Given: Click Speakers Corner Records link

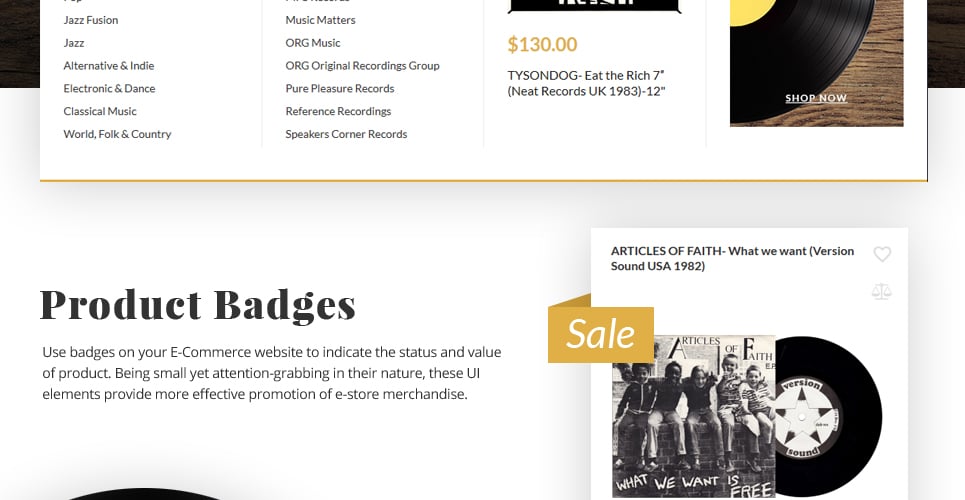Looking at the screenshot, I should coord(346,134).
